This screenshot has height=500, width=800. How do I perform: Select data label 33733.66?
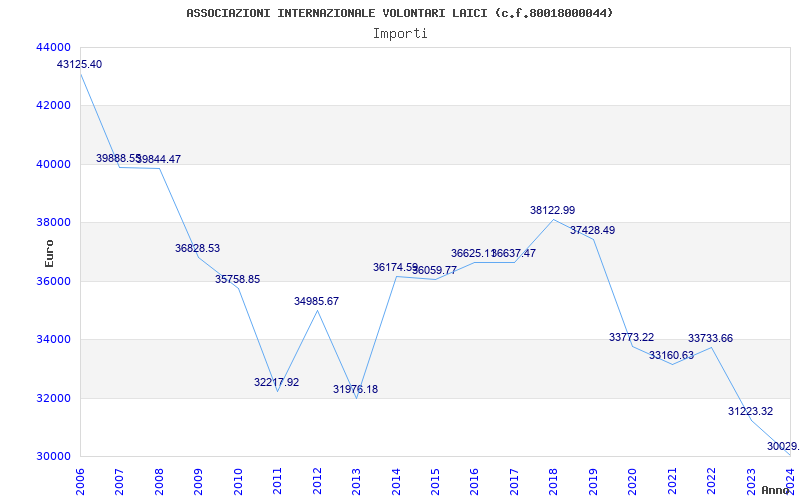point(710,338)
